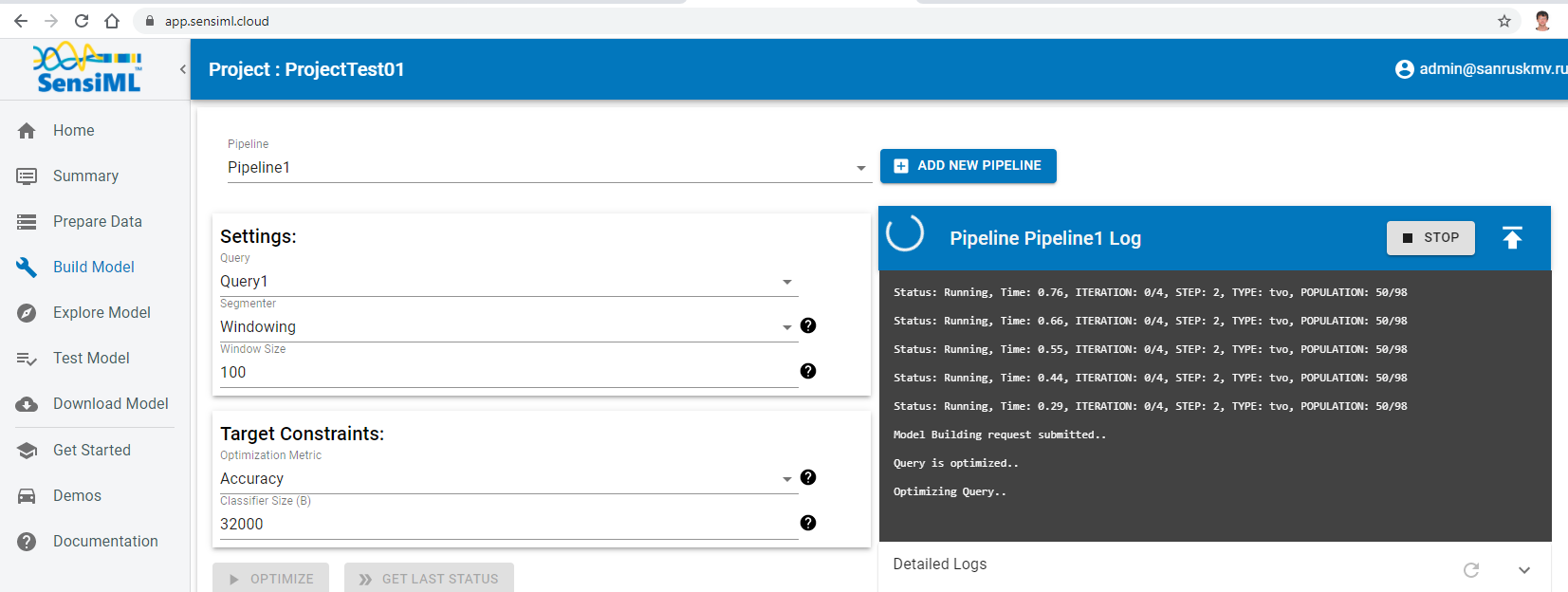1568x592 pixels.
Task: Open the Windowing segmenter dropdown
Action: 508,327
